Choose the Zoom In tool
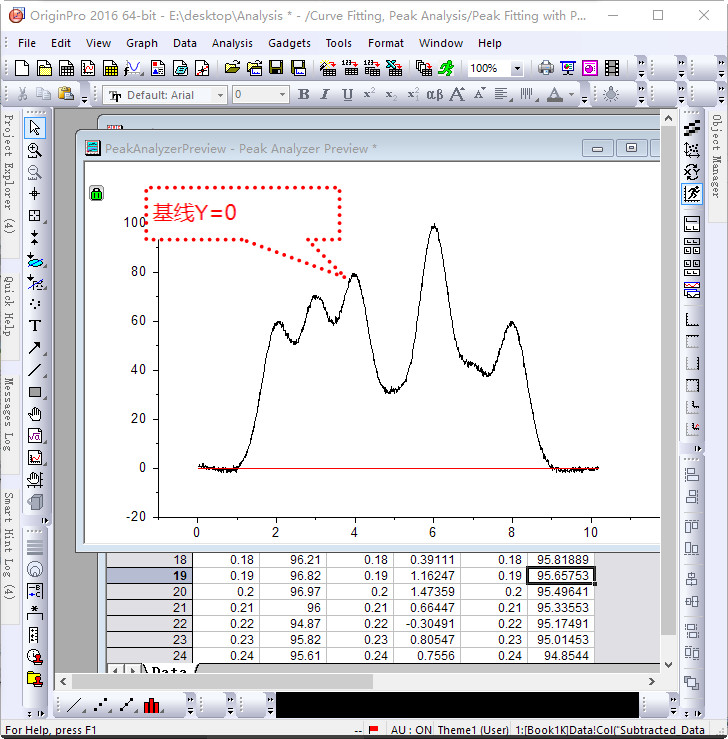This screenshot has width=728, height=739. (x=34, y=150)
